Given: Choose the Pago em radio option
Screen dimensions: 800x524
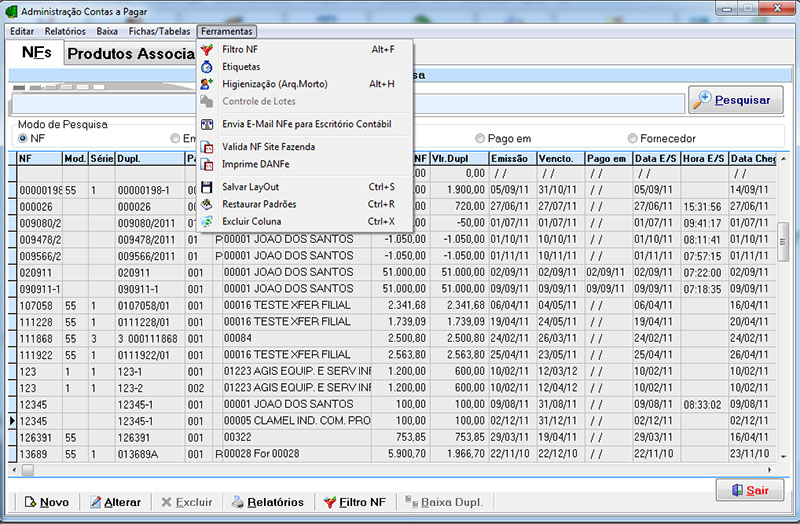Looking at the screenshot, I should (481, 138).
